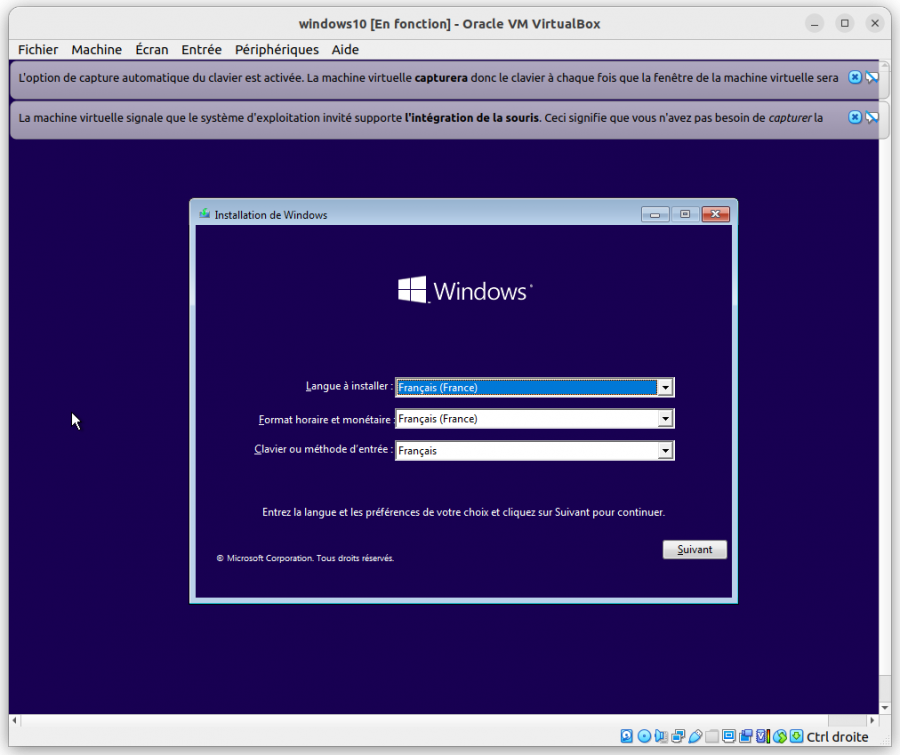900x755 pixels.
Task: Click the VM features CPU indicator icon
Action: (763, 736)
